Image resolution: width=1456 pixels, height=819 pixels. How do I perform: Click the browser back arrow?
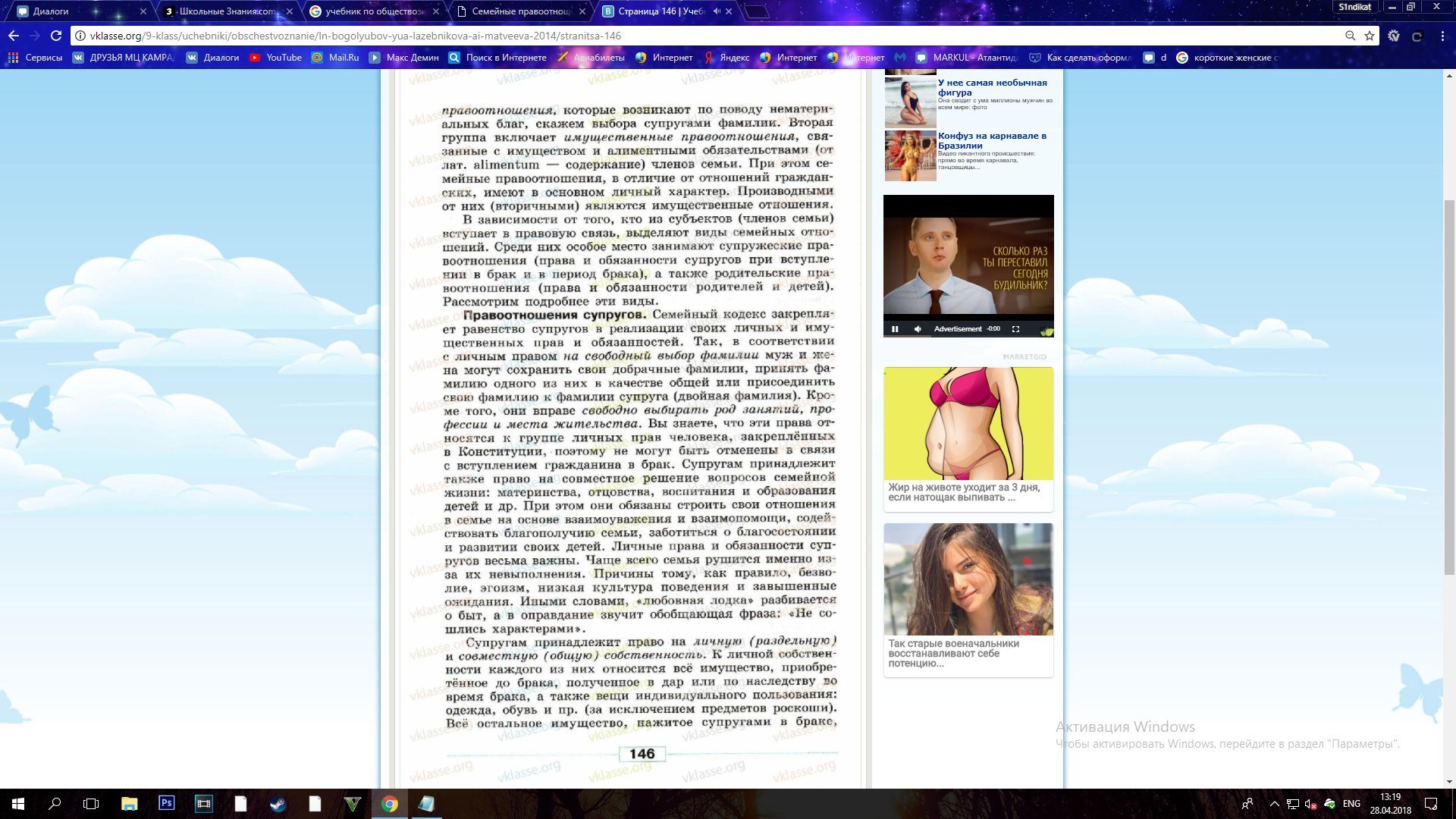click(14, 36)
